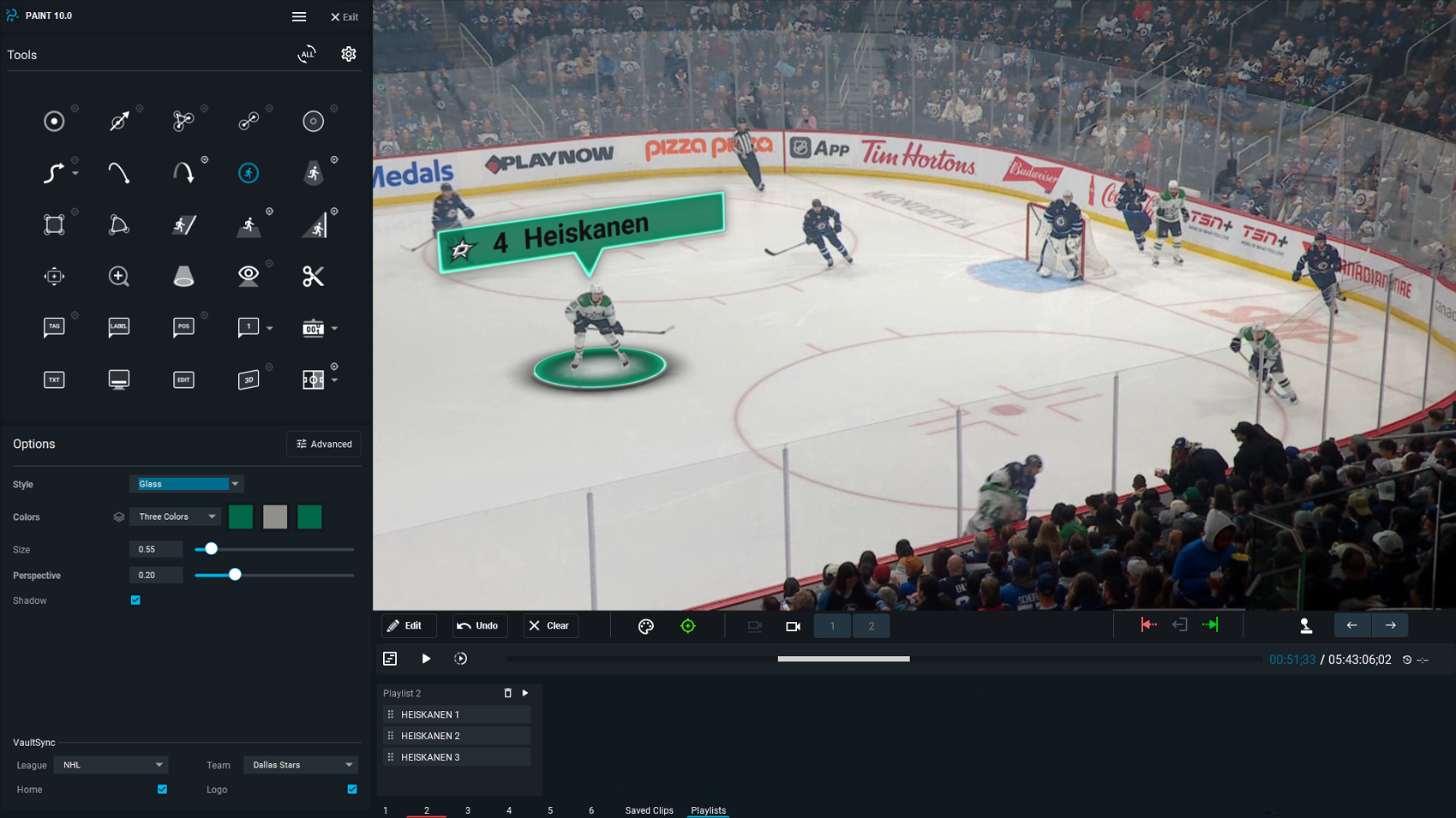Image resolution: width=1456 pixels, height=818 pixels.
Task: Open the color palette icon
Action: (646, 626)
